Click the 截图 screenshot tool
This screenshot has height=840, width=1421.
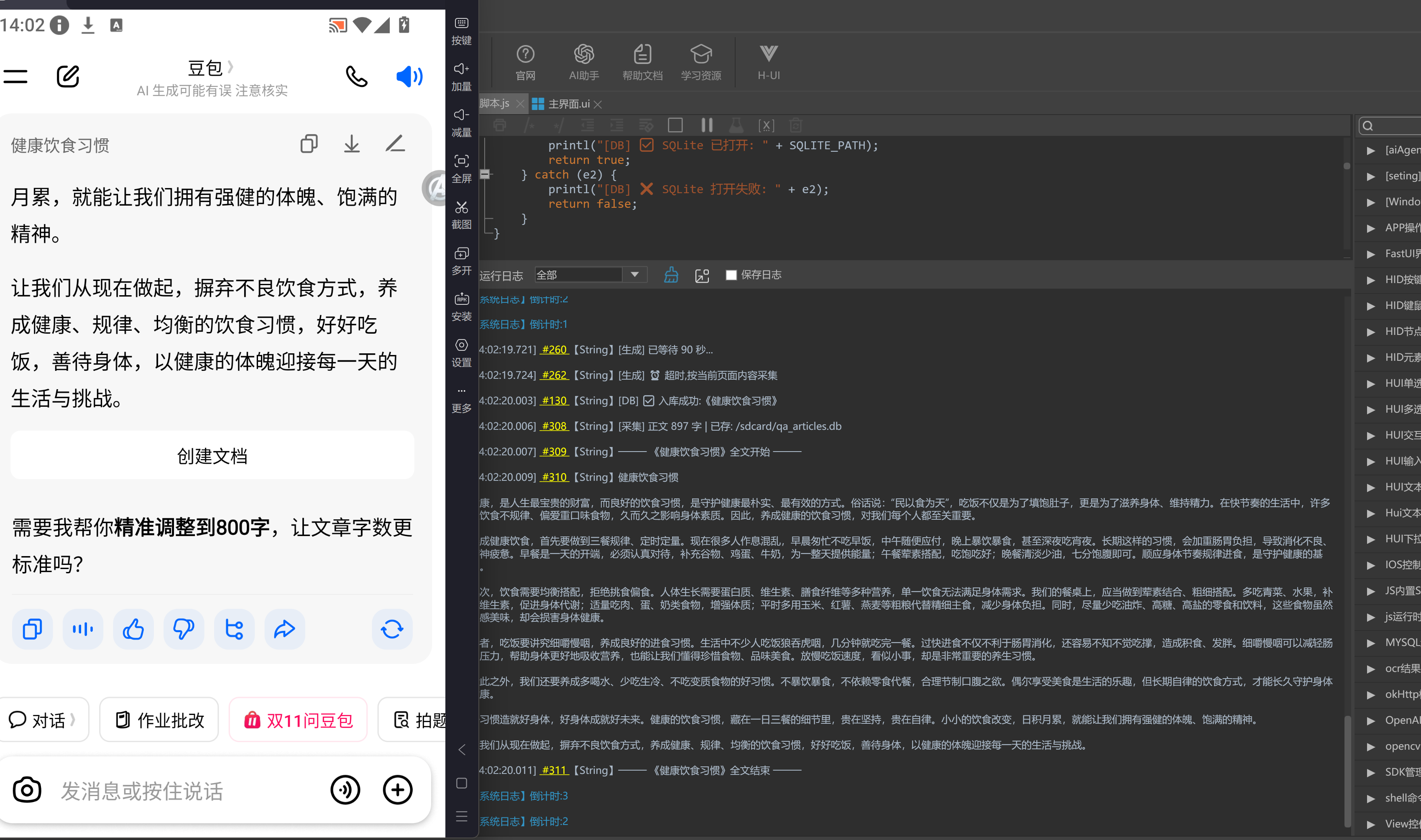tap(461, 214)
